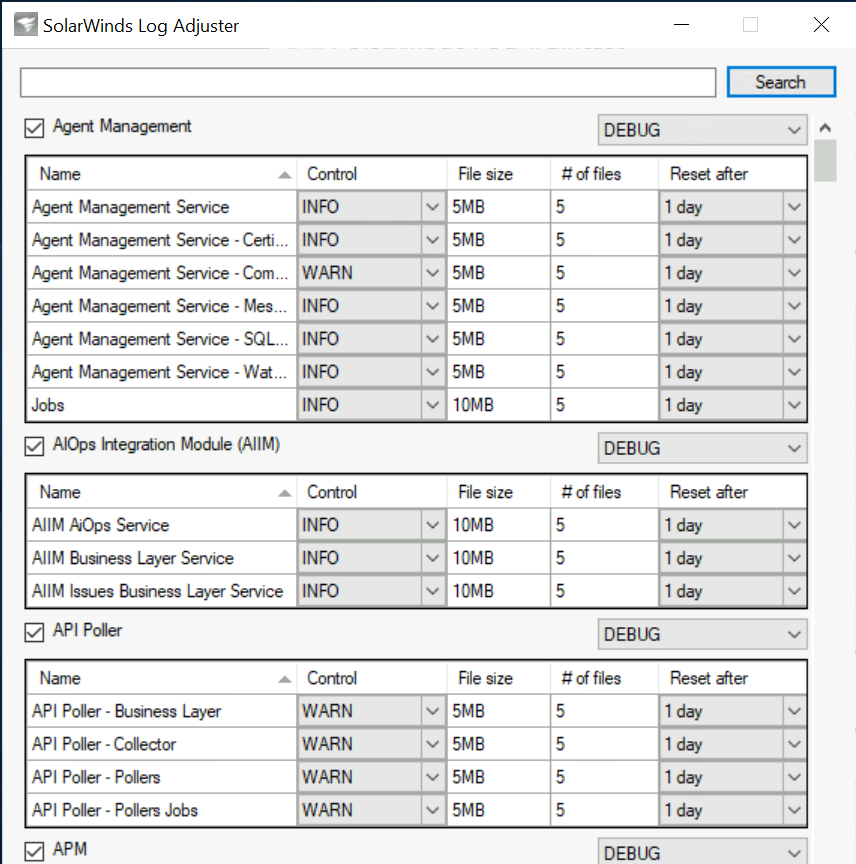The image size is (856, 864).
Task: Click File size header in Agent Management table
Action: (498, 174)
